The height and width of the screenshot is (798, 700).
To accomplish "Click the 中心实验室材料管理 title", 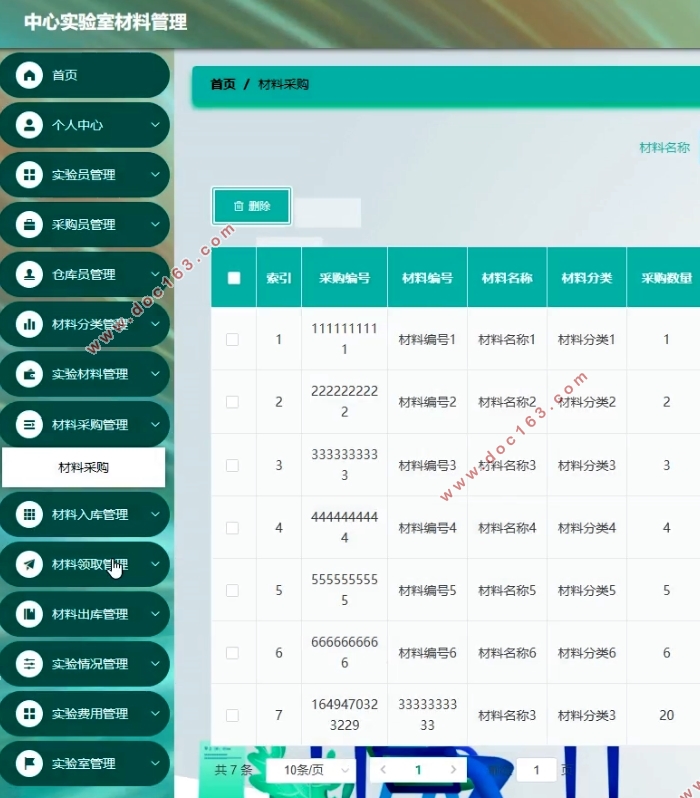I will 105,22.
